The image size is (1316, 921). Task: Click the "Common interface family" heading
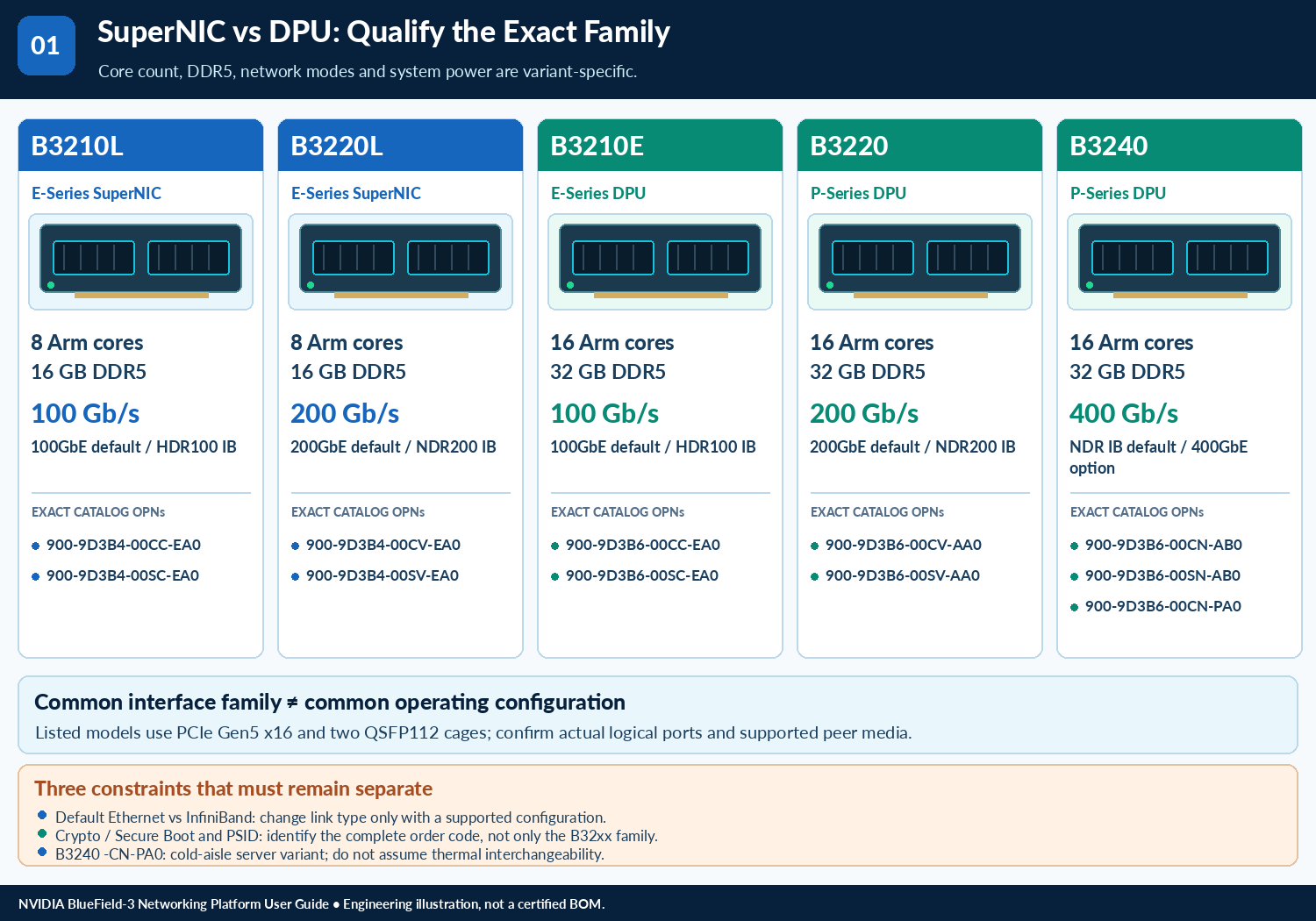[x=330, y=703]
